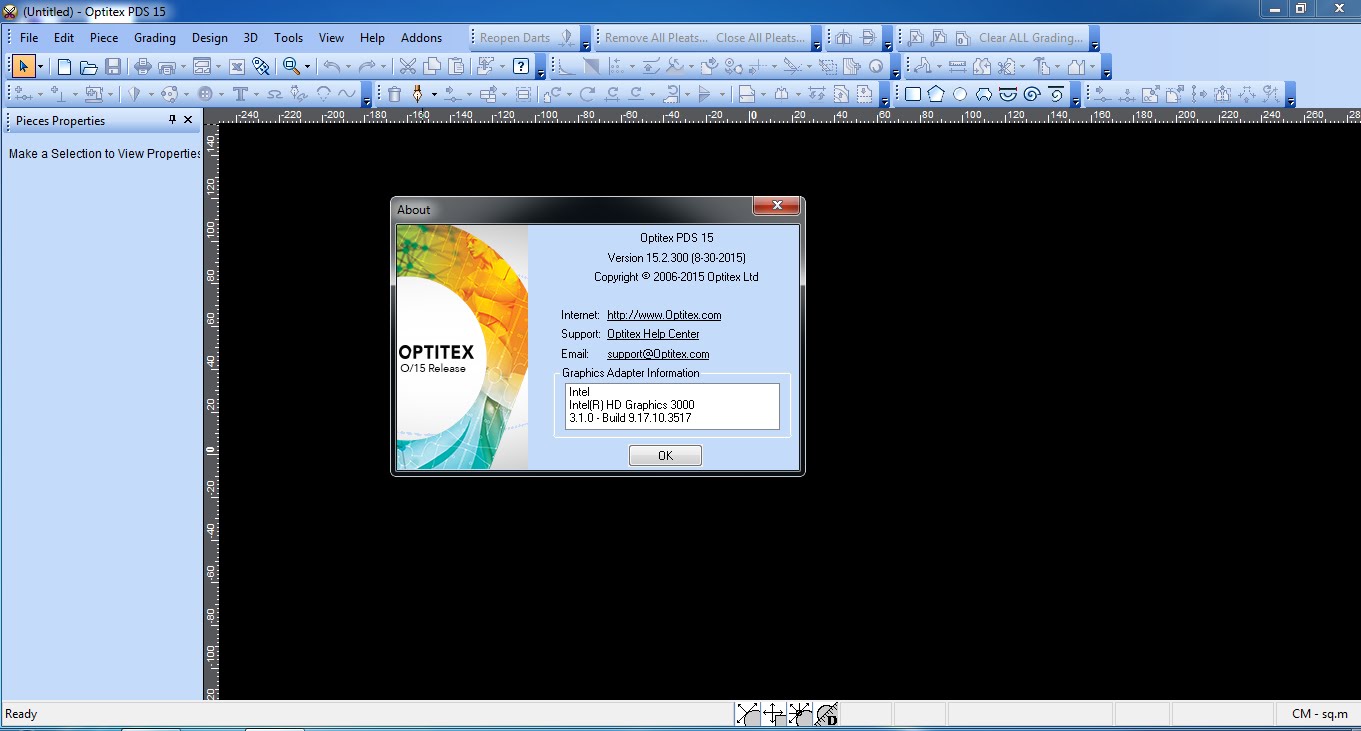This screenshot has width=1361, height=731.
Task: Open the File menu
Action: tap(29, 38)
